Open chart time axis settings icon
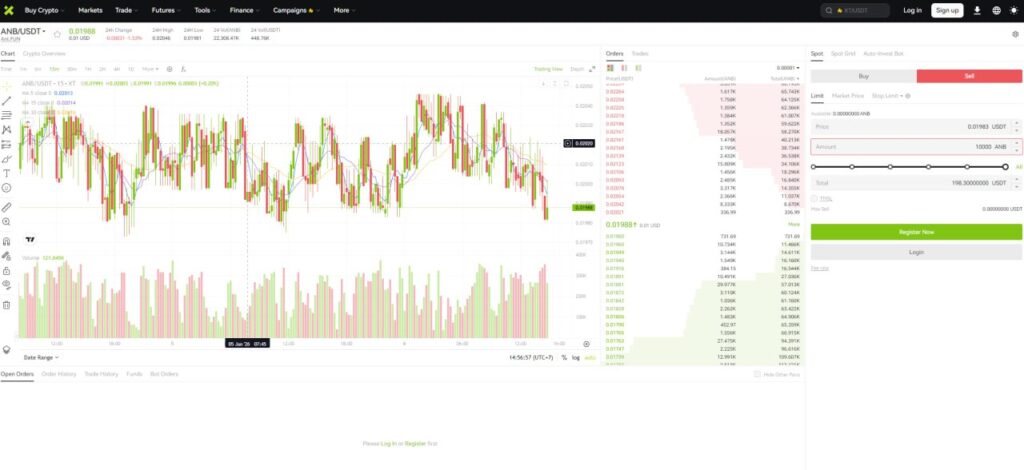 click(x=586, y=344)
